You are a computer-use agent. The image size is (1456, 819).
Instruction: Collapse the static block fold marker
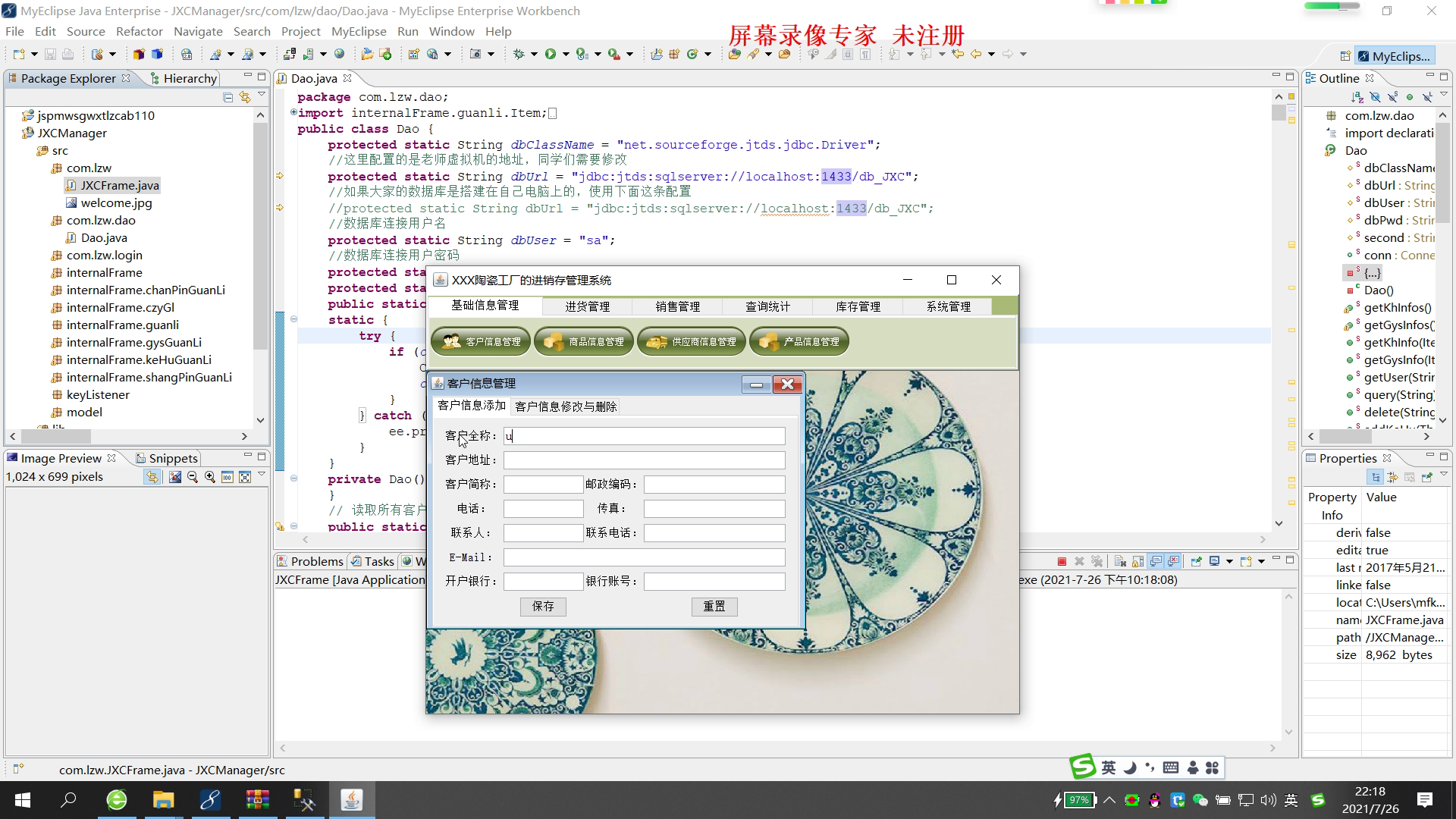[x=293, y=319]
